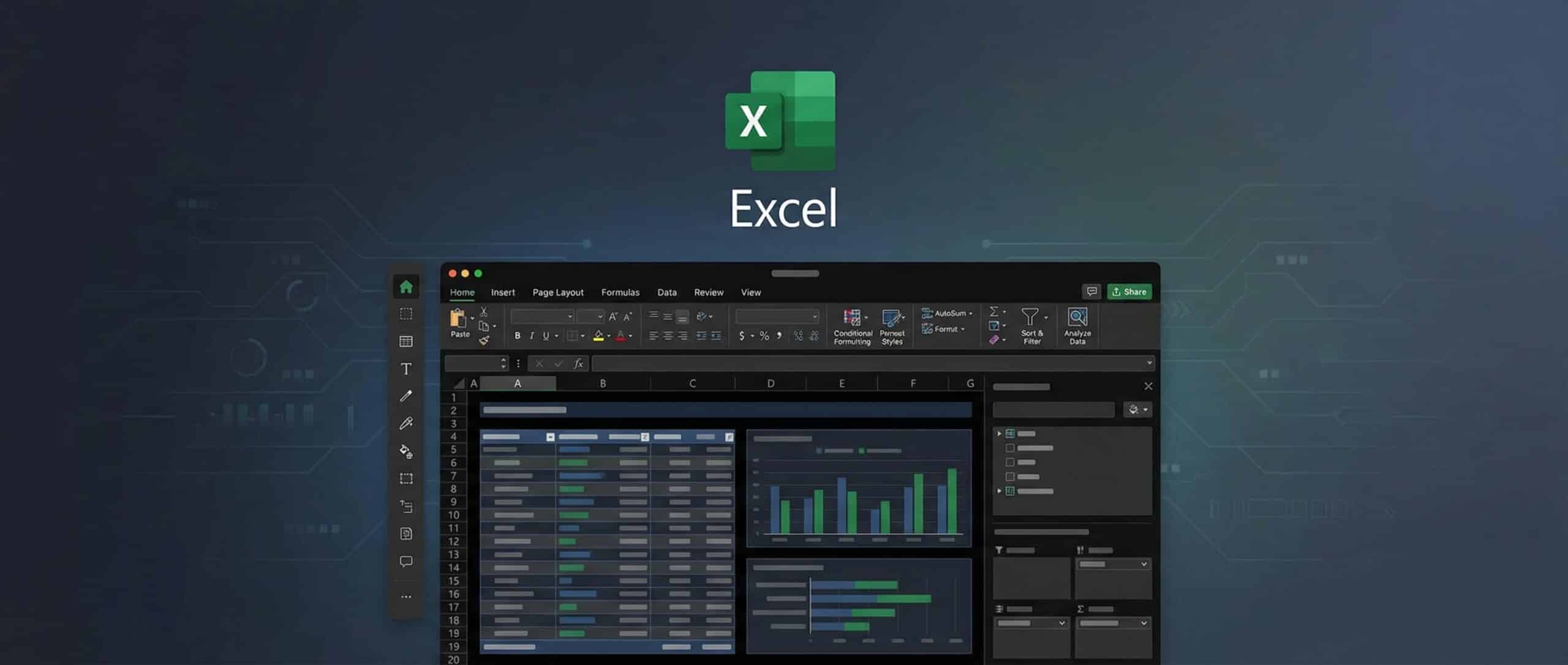Select the Pen tool in the left sidebar
Viewport: 1568px width, 665px height.
click(x=405, y=396)
